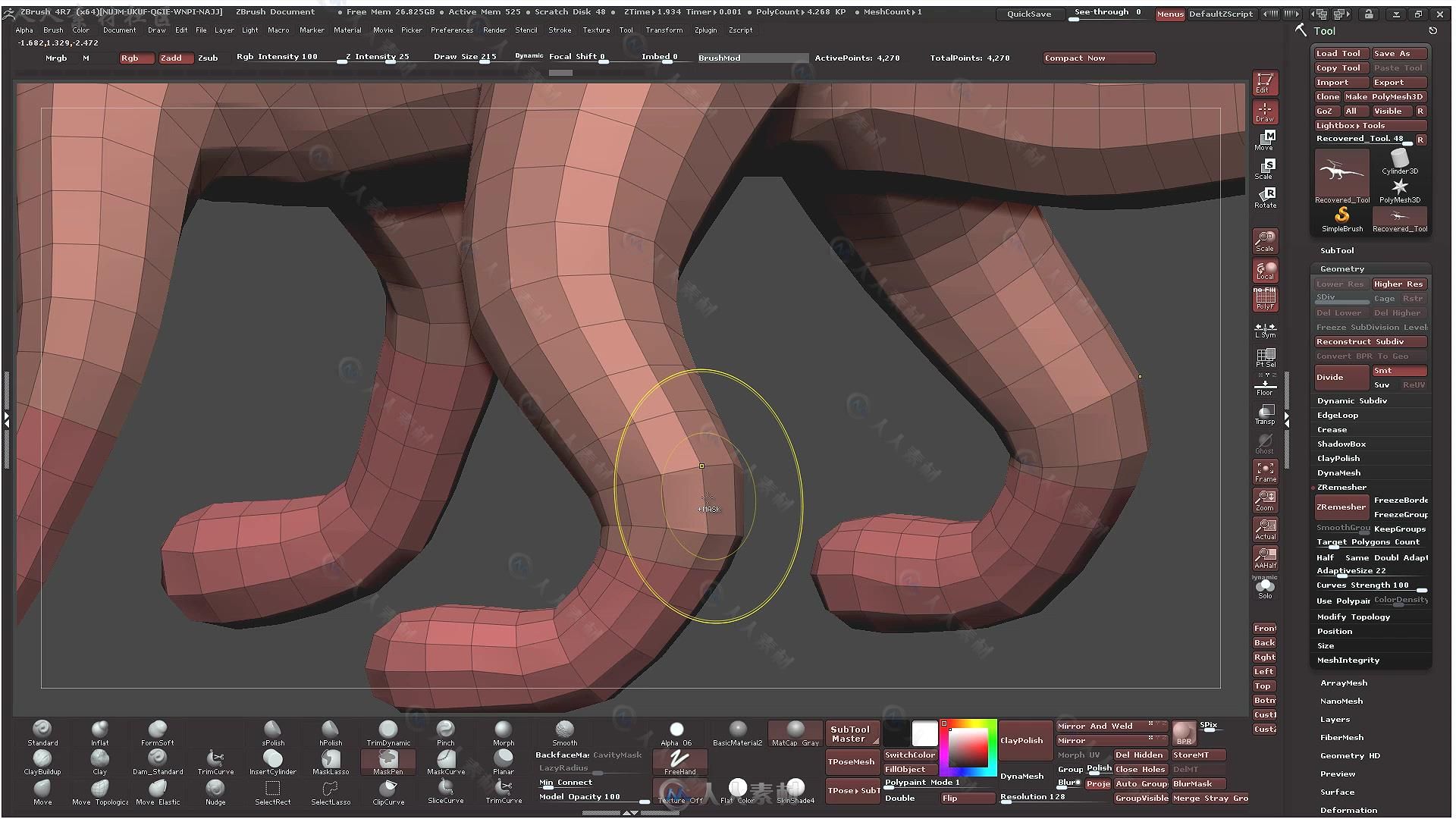Toggle the Smt option beside Divide

tap(1399, 371)
